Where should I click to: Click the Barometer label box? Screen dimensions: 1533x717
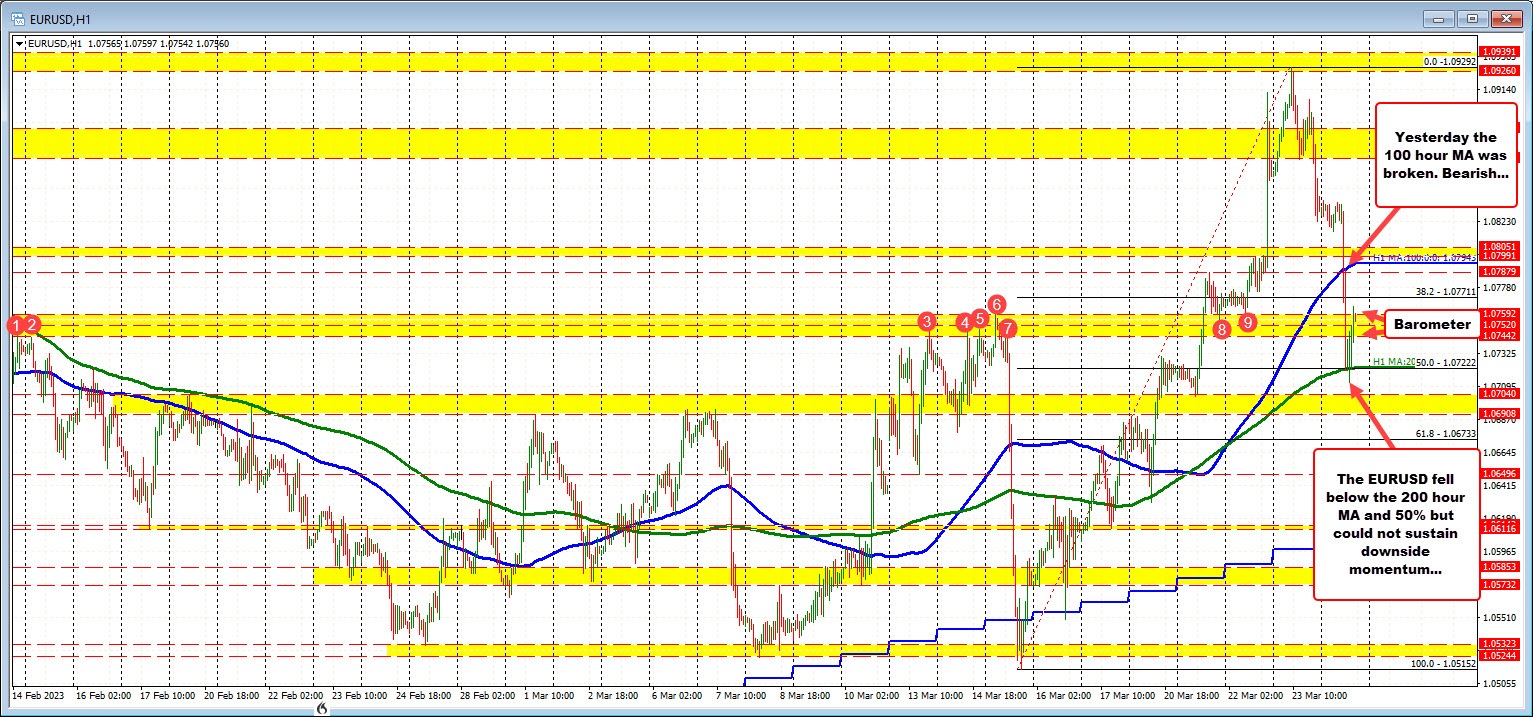pyautogui.click(x=1432, y=324)
